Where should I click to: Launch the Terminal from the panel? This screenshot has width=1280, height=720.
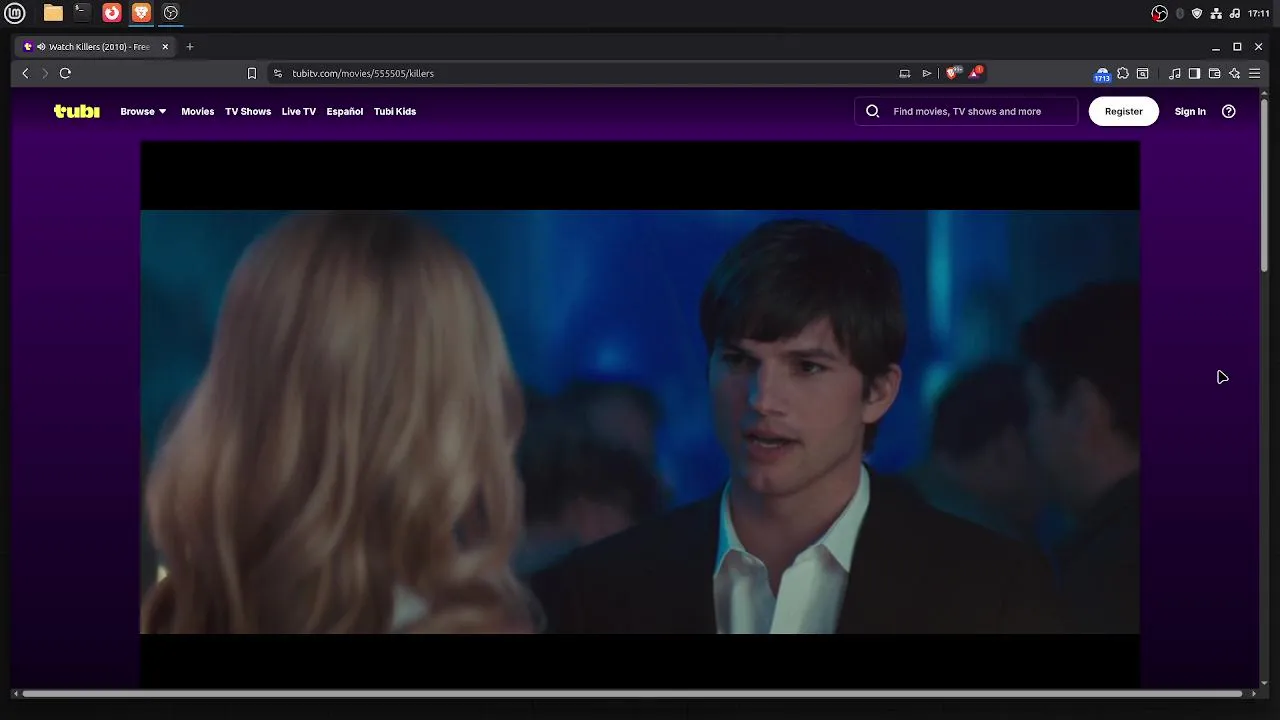[82, 13]
